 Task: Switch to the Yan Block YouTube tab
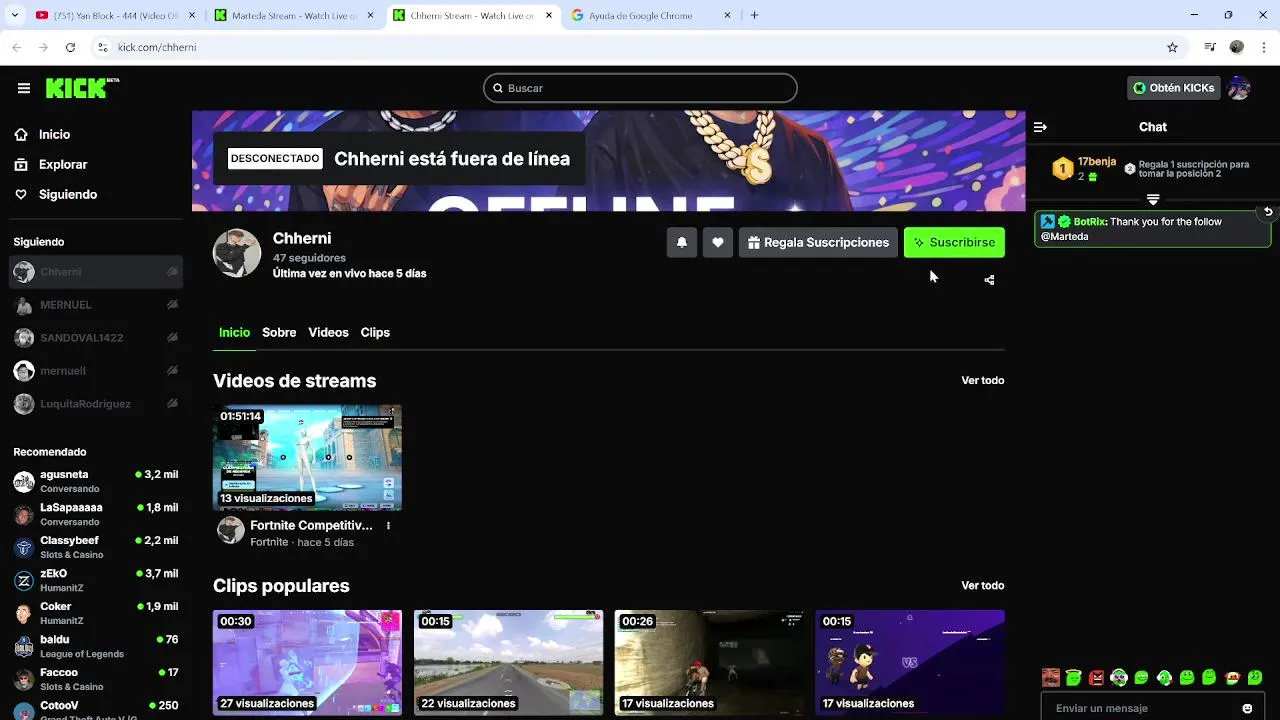click(x=115, y=15)
